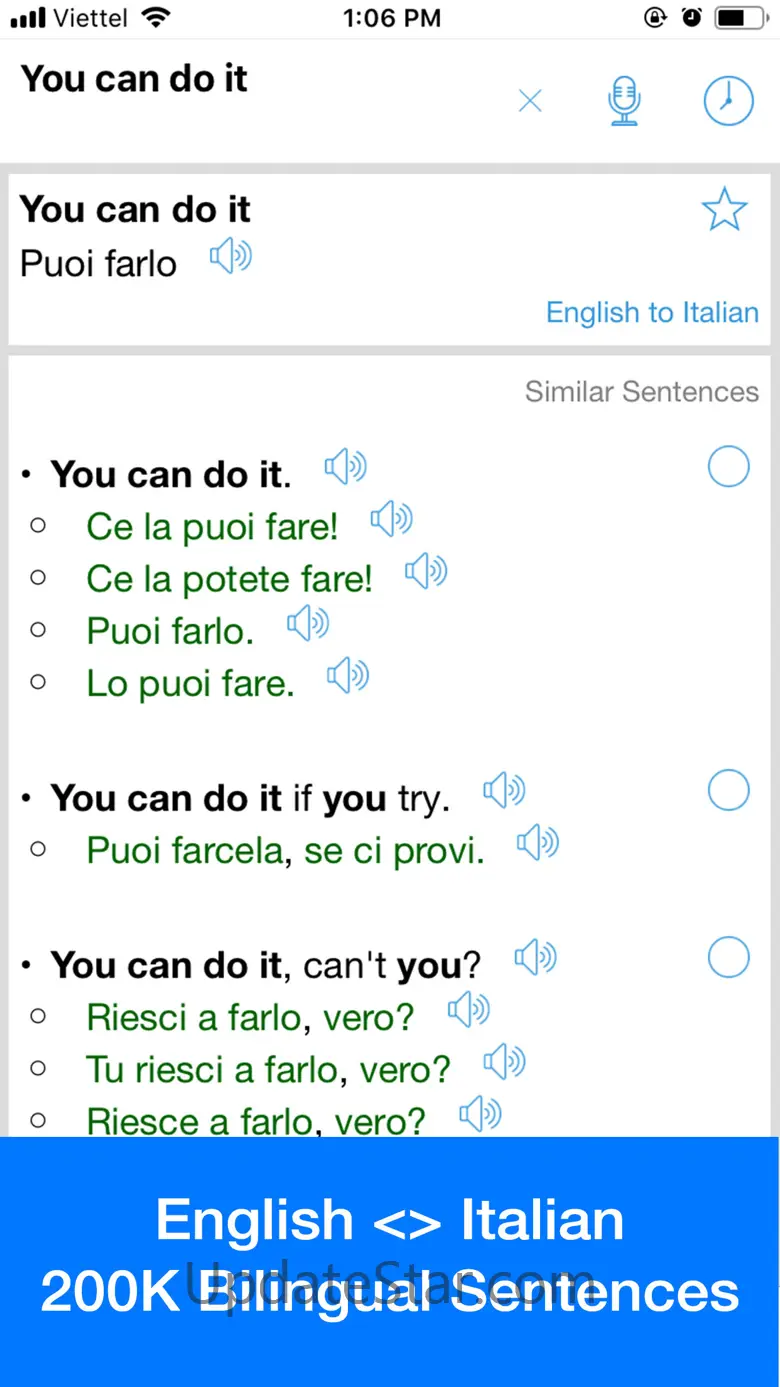Open search history clock icon
Image resolution: width=780 pixels, height=1387 pixels.
(x=728, y=101)
